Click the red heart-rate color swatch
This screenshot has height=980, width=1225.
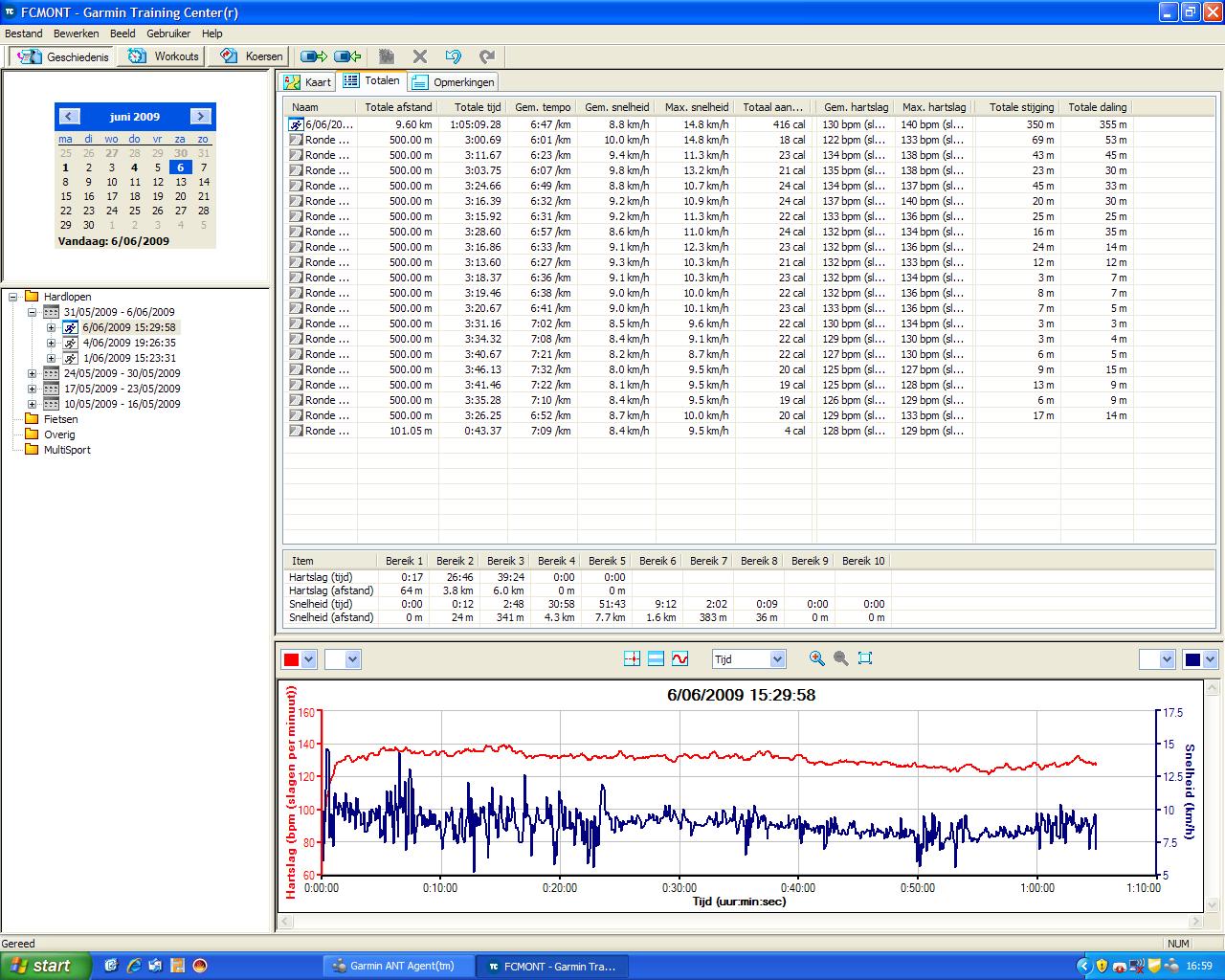291,659
